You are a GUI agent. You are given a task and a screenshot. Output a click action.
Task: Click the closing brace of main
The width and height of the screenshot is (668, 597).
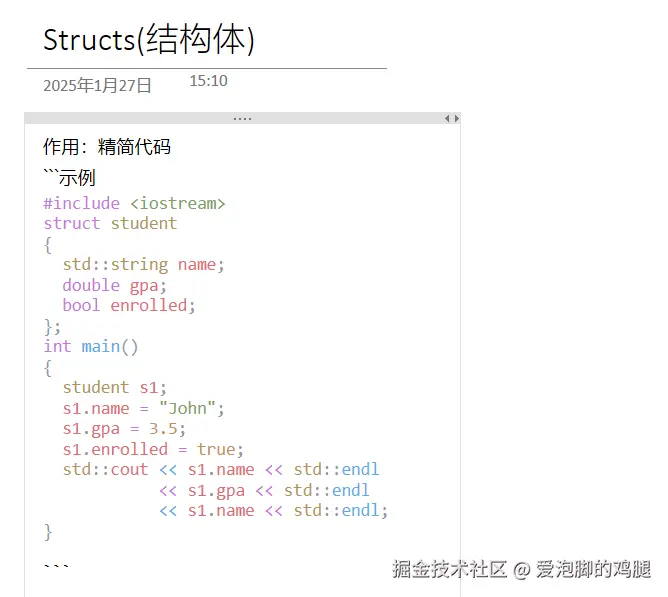coord(48,532)
